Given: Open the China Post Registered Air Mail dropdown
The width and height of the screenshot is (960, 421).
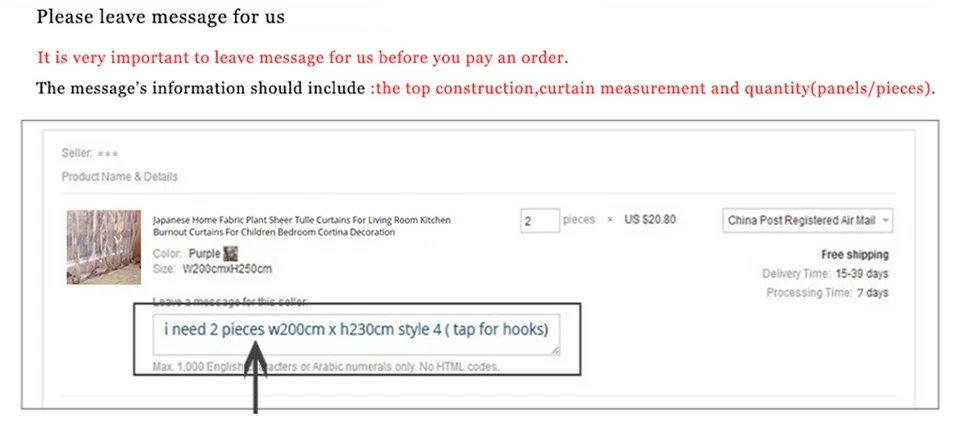Looking at the screenshot, I should [807, 221].
